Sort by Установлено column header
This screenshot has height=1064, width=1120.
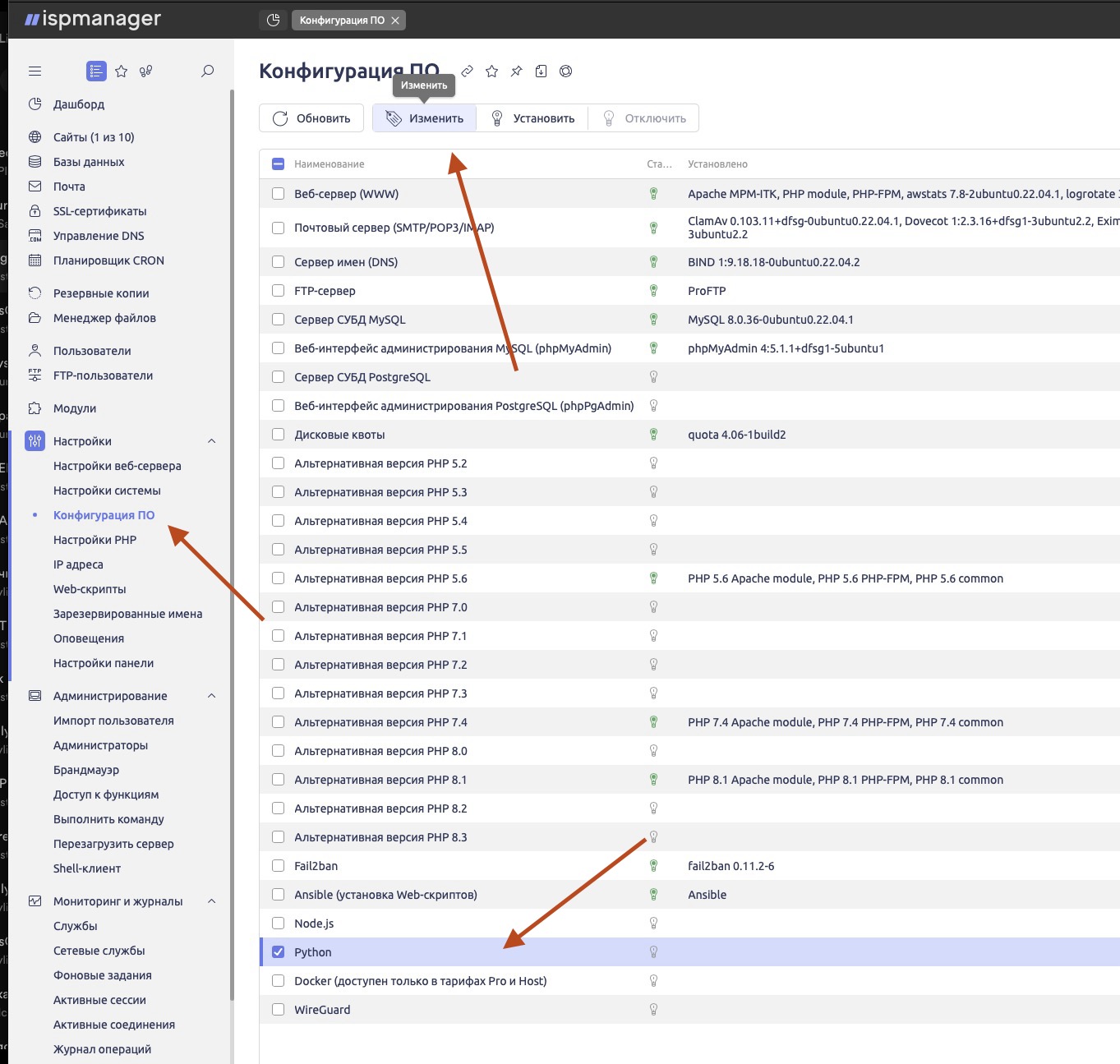[718, 164]
